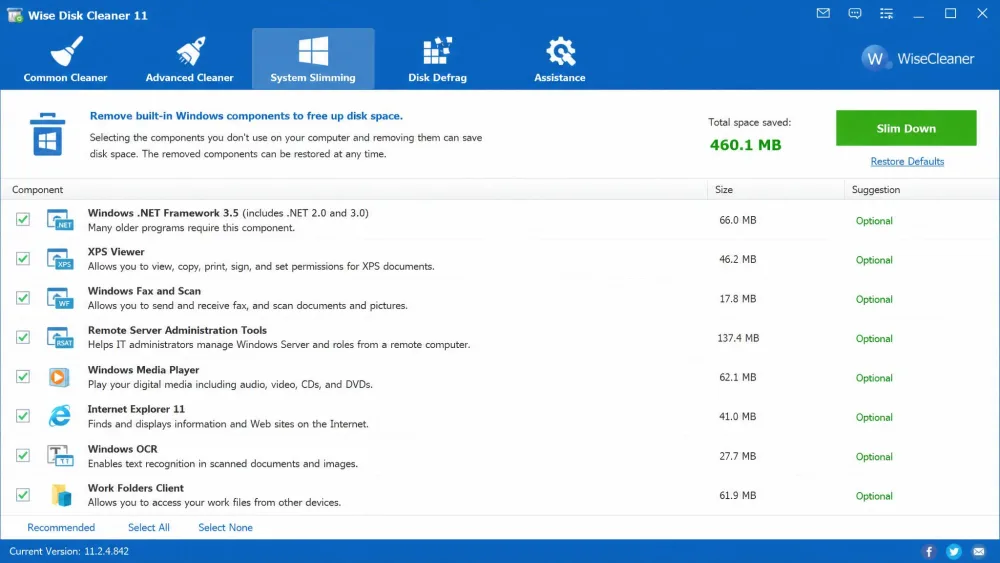The height and width of the screenshot is (563, 1000).
Task: Click the Work Folders Client icon
Action: pyautogui.click(x=61, y=495)
